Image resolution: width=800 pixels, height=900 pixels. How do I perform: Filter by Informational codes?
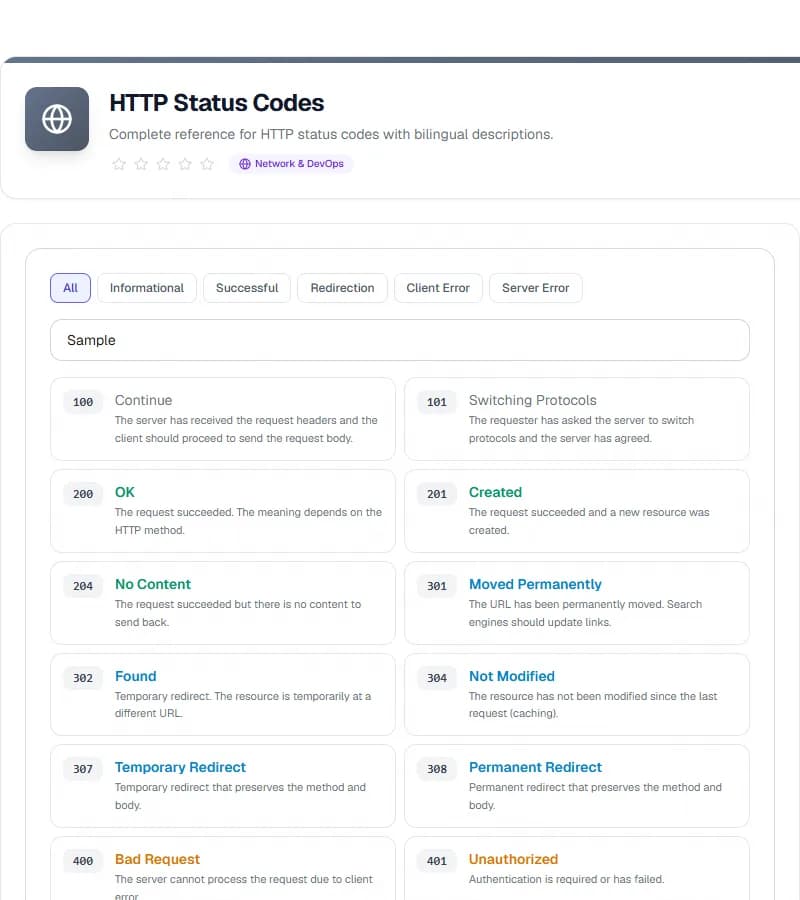point(147,288)
